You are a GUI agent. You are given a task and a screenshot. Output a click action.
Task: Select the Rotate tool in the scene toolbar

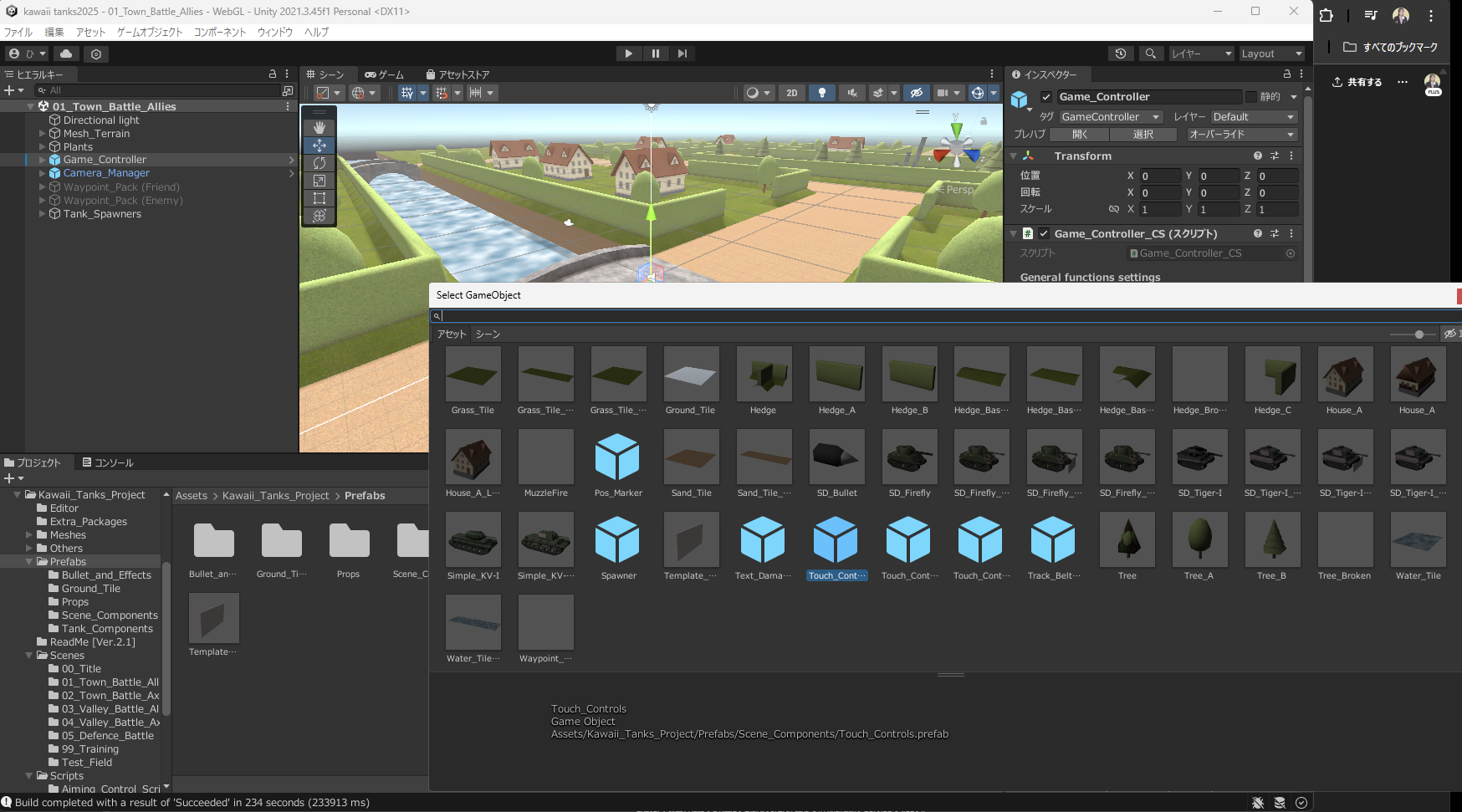[319, 163]
